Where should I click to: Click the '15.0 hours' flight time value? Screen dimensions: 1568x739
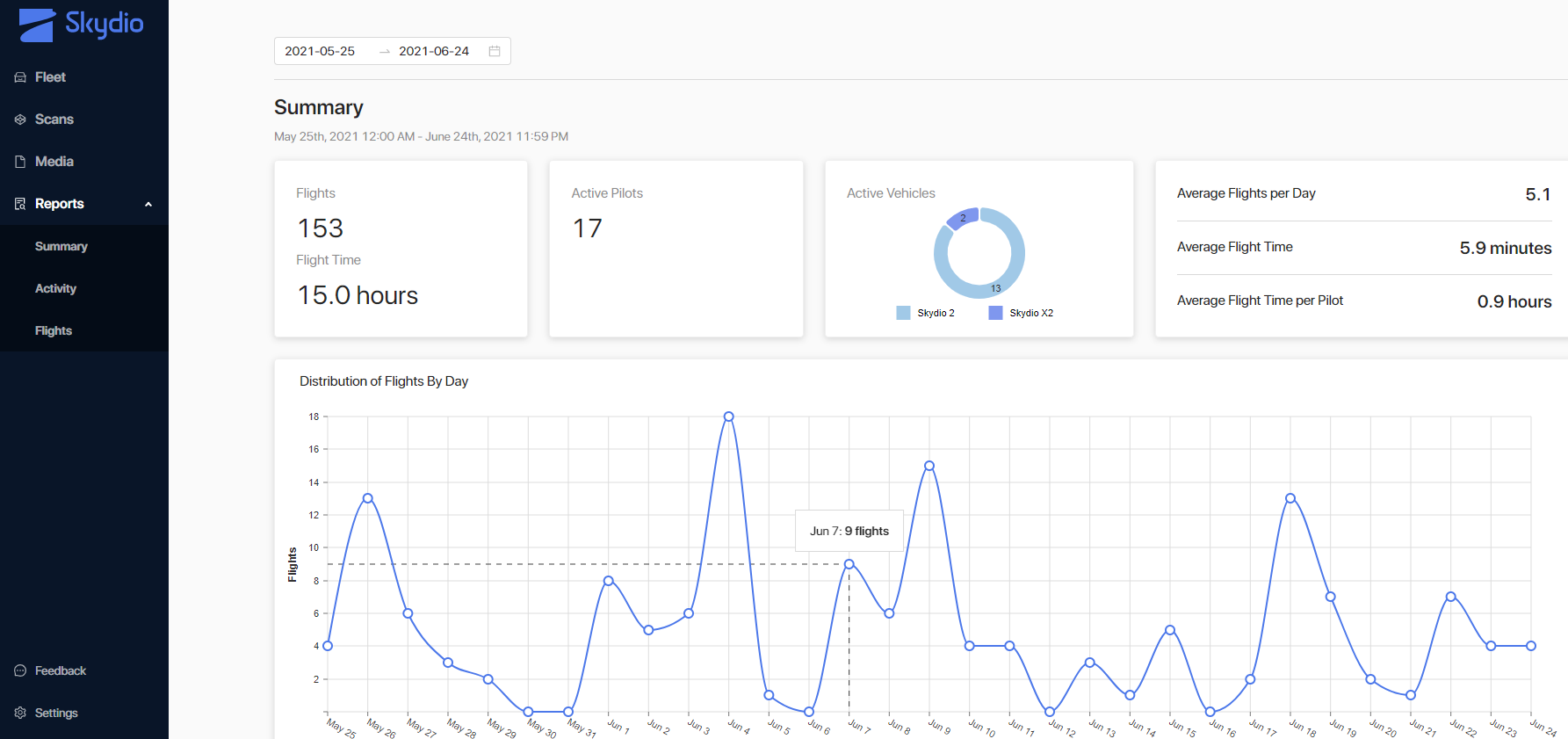358,295
